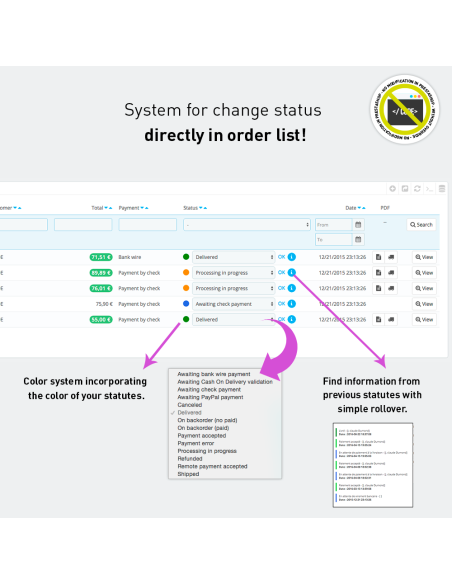Click green status dot of 71,51 € order
The image size is (452, 584).
[x=186, y=257]
